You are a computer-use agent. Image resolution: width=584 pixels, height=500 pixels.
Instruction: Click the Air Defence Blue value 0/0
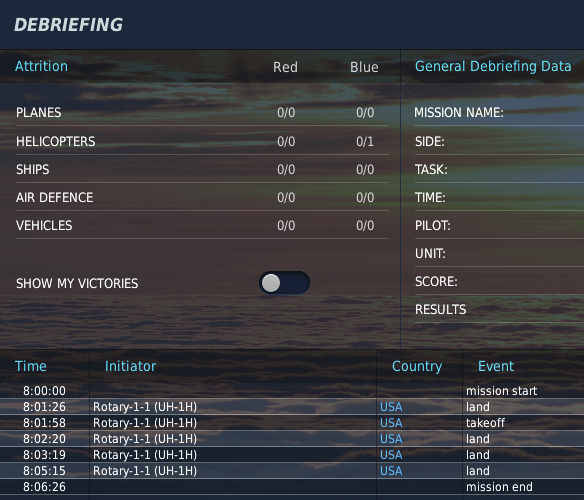click(x=365, y=197)
